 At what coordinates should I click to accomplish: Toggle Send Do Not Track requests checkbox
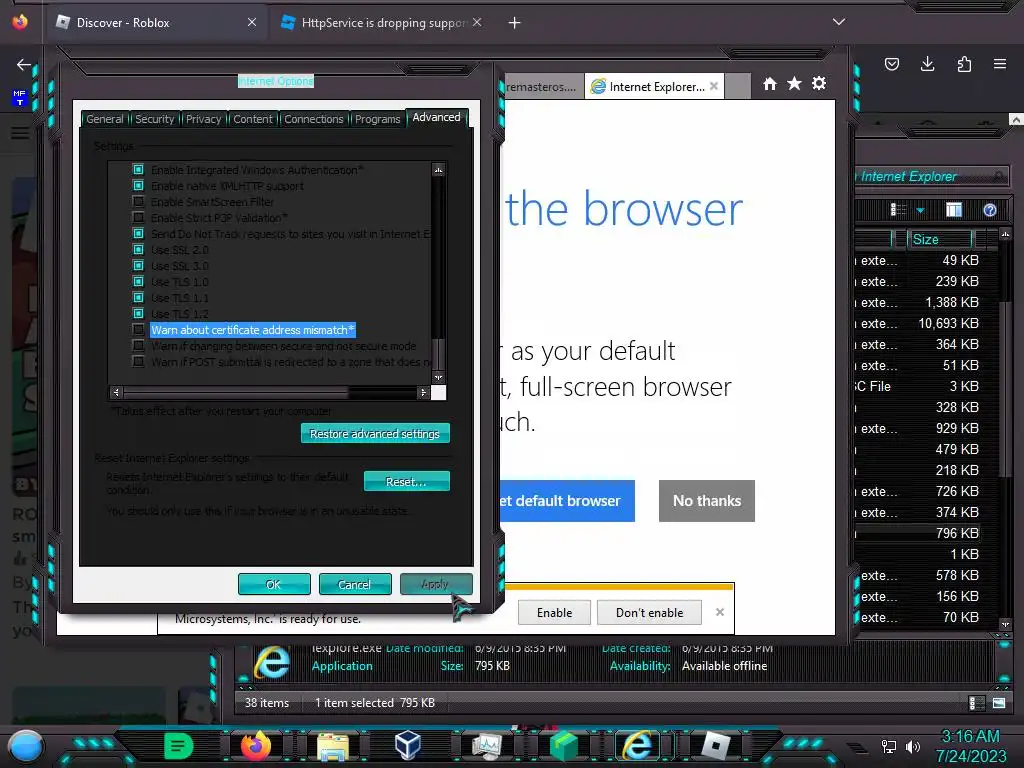(x=138, y=234)
